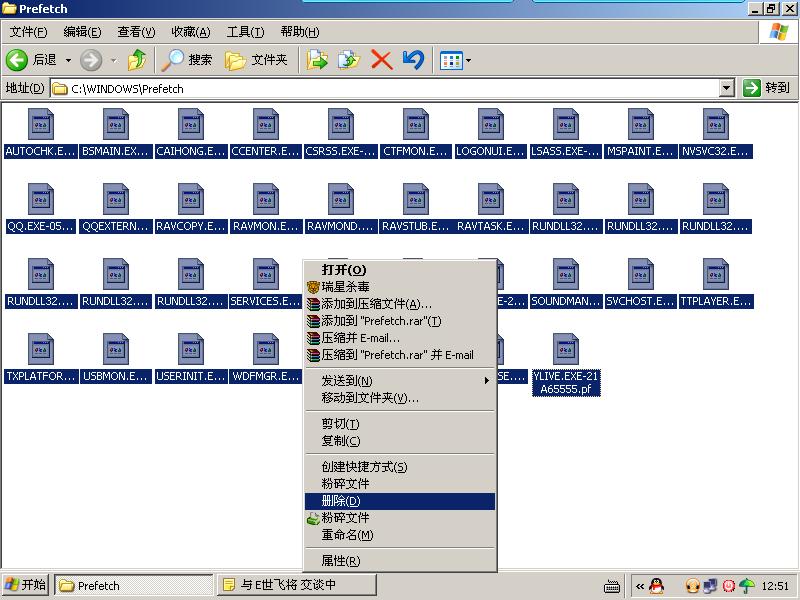Click the 开始 Start button
The width and height of the screenshot is (800, 600).
click(26, 585)
